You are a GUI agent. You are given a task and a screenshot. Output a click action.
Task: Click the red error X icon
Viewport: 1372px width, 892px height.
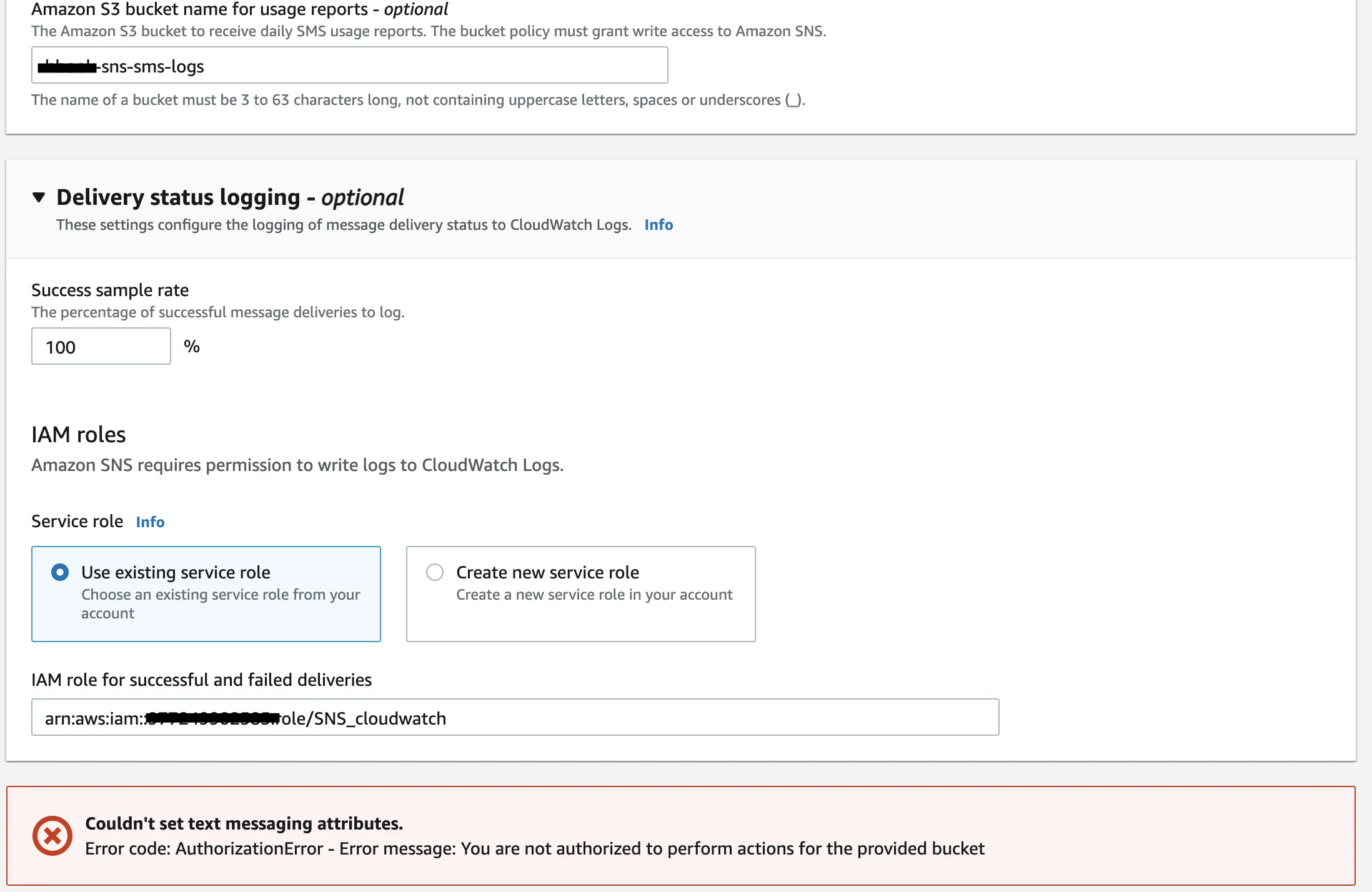[52, 836]
